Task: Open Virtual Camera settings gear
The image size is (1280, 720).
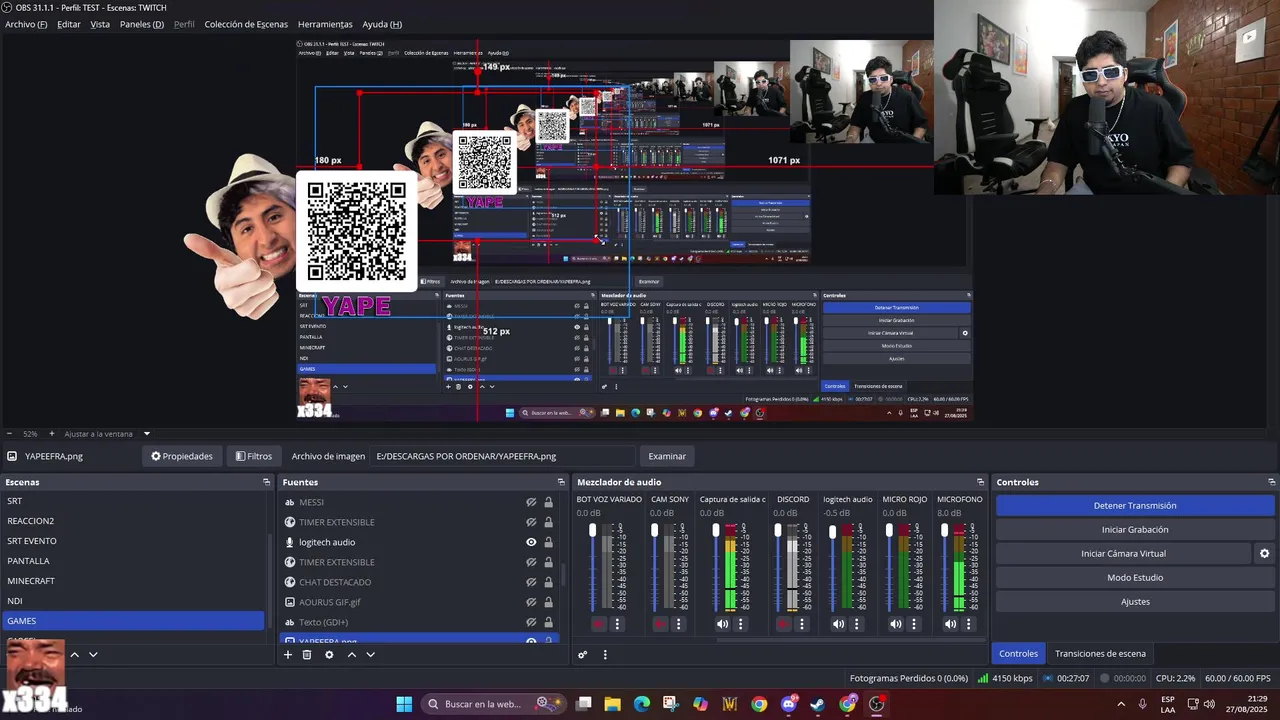Action: pyautogui.click(x=1264, y=553)
